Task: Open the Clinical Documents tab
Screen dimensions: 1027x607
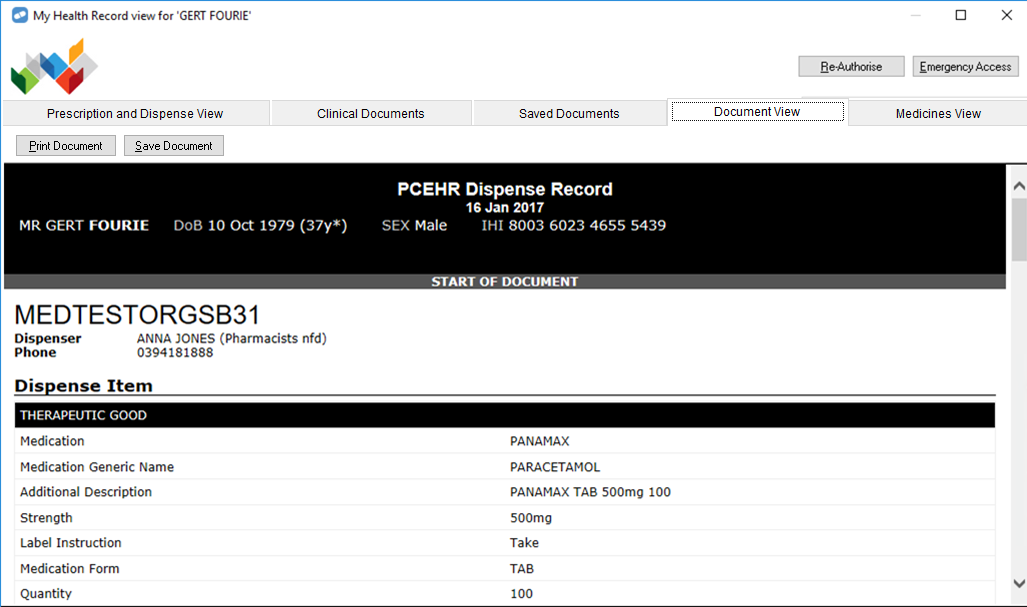Action: (370, 114)
